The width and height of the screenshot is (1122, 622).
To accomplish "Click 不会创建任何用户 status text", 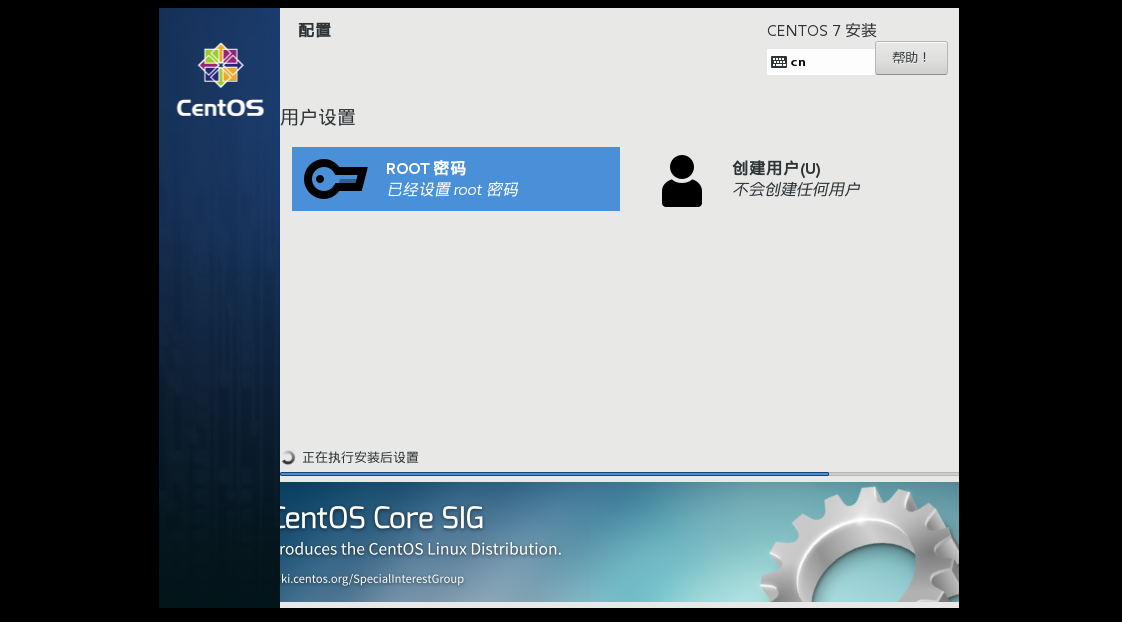I will [x=796, y=189].
